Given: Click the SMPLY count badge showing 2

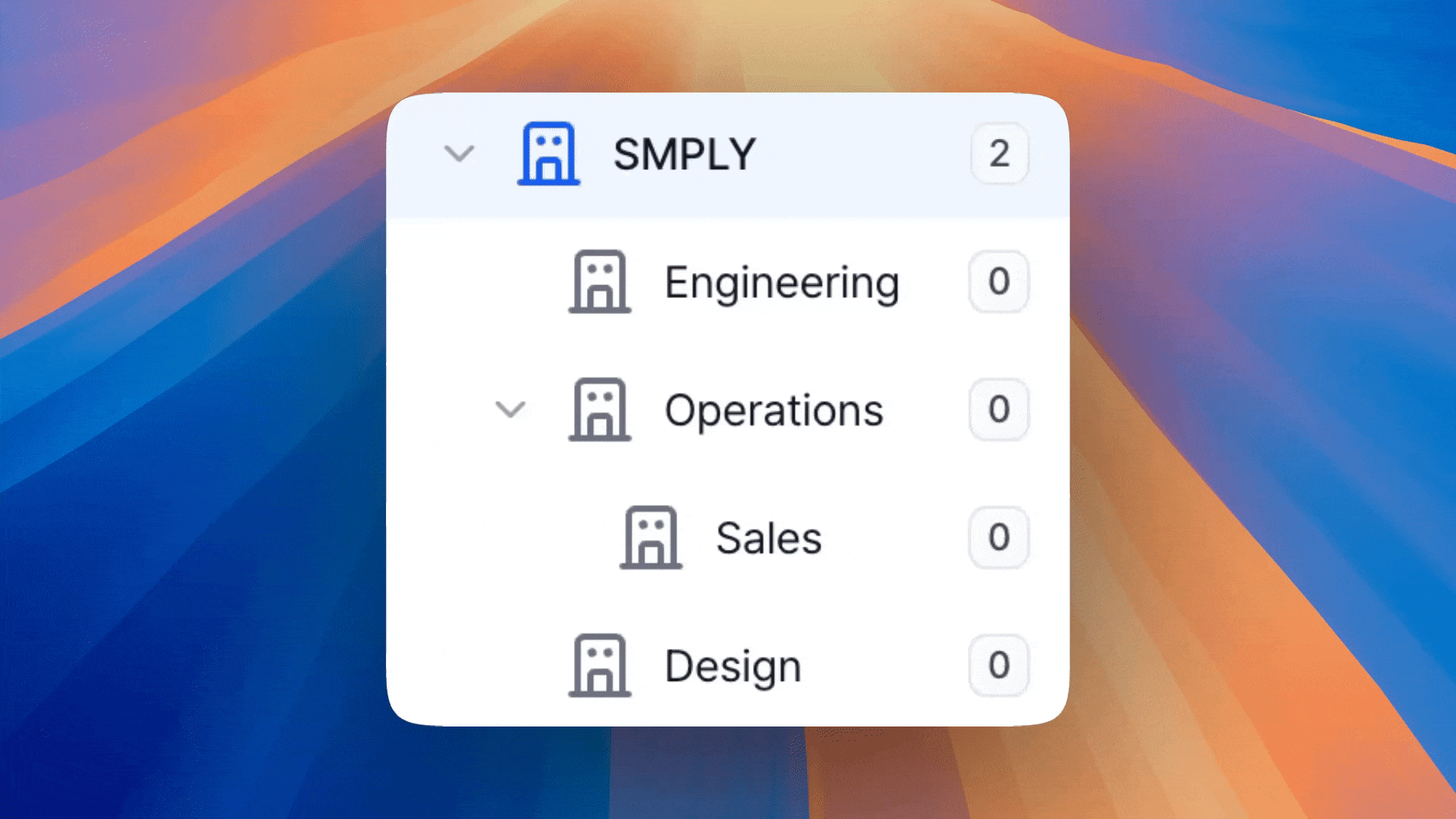Looking at the screenshot, I should coord(999,154).
